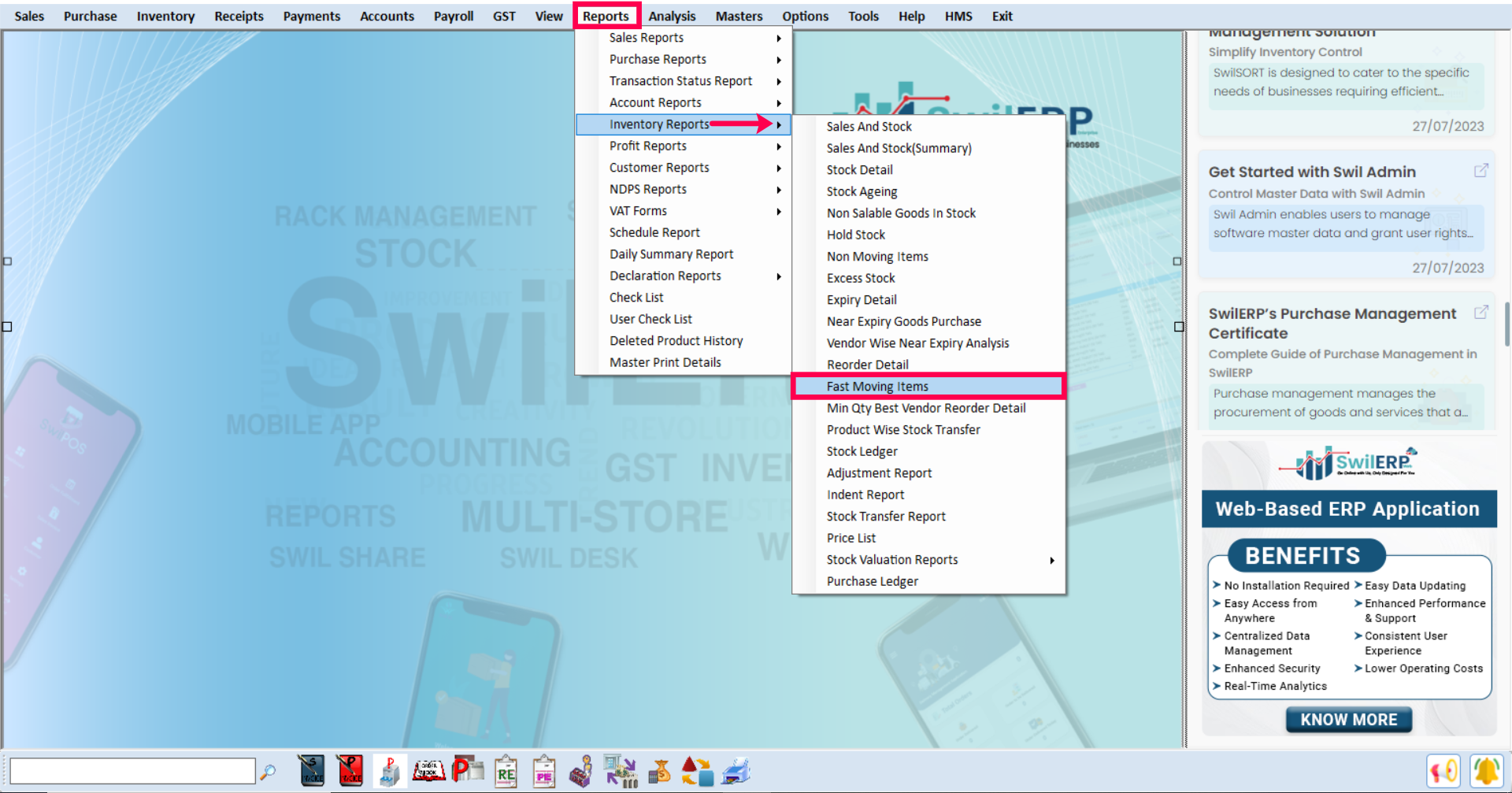
Task: Click the P file cabinet toolbar icon
Action: click(x=389, y=771)
